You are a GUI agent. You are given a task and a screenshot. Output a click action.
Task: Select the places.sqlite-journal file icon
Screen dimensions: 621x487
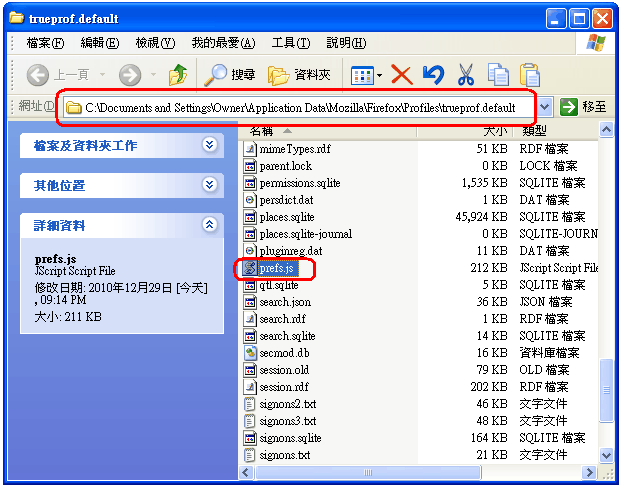(250, 234)
